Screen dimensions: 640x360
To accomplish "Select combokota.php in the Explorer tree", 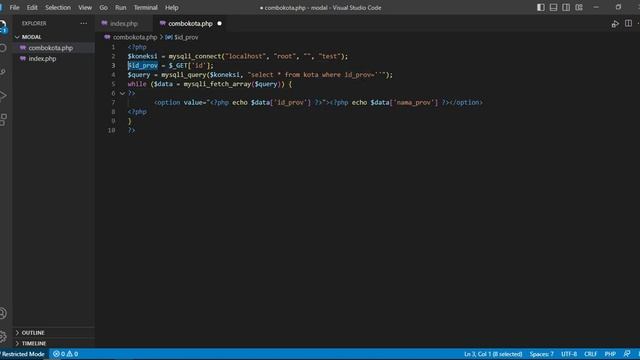I will point(51,48).
